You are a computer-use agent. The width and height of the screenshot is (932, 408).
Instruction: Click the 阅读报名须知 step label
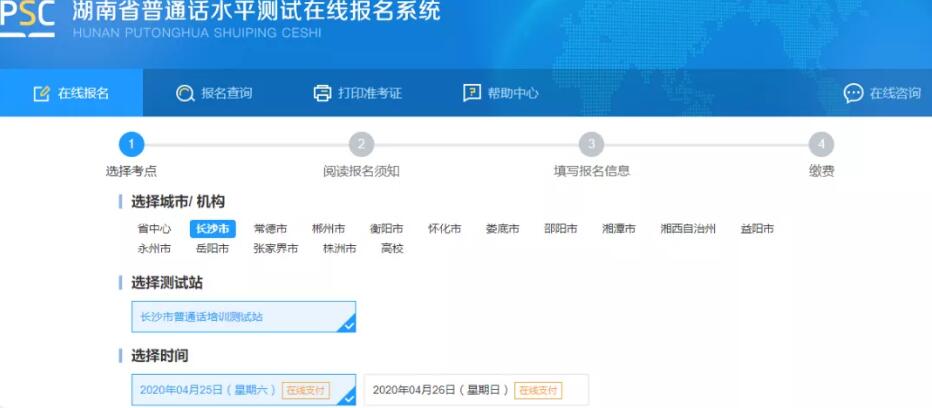coord(361,171)
